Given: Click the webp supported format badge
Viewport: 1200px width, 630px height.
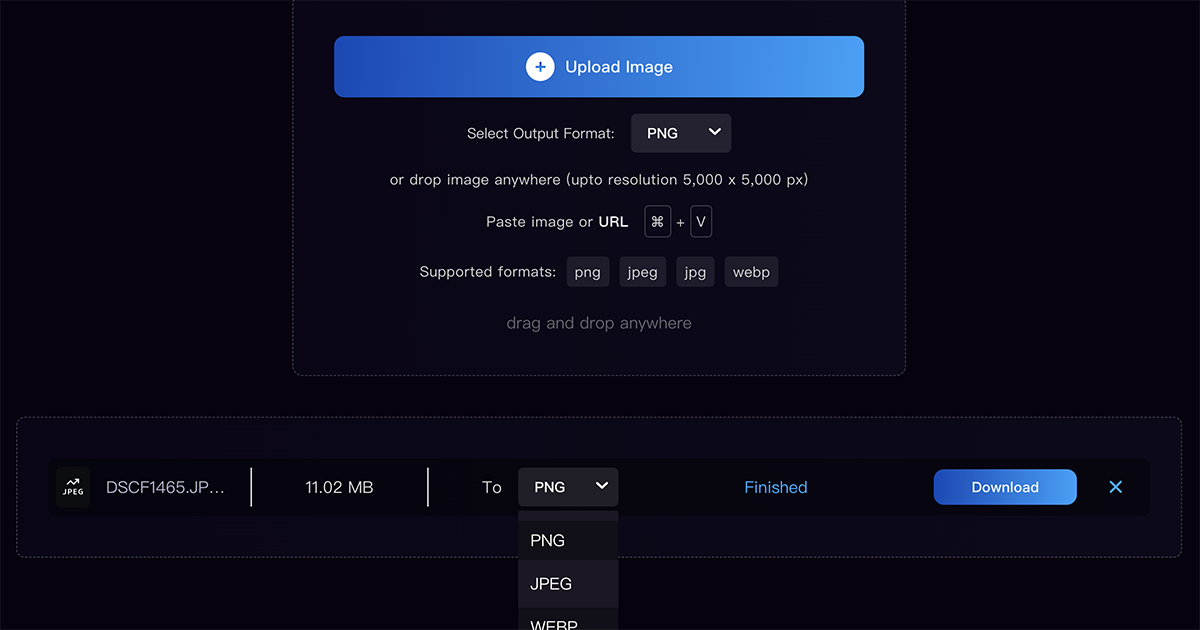Looking at the screenshot, I should pyautogui.click(x=751, y=272).
